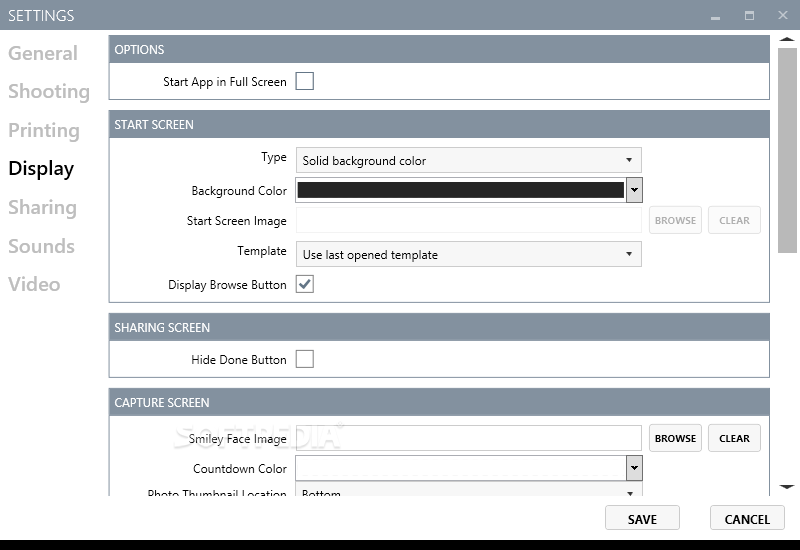Image resolution: width=800 pixels, height=550 pixels.
Task: Click the Sharing Screen section header
Action: (439, 328)
